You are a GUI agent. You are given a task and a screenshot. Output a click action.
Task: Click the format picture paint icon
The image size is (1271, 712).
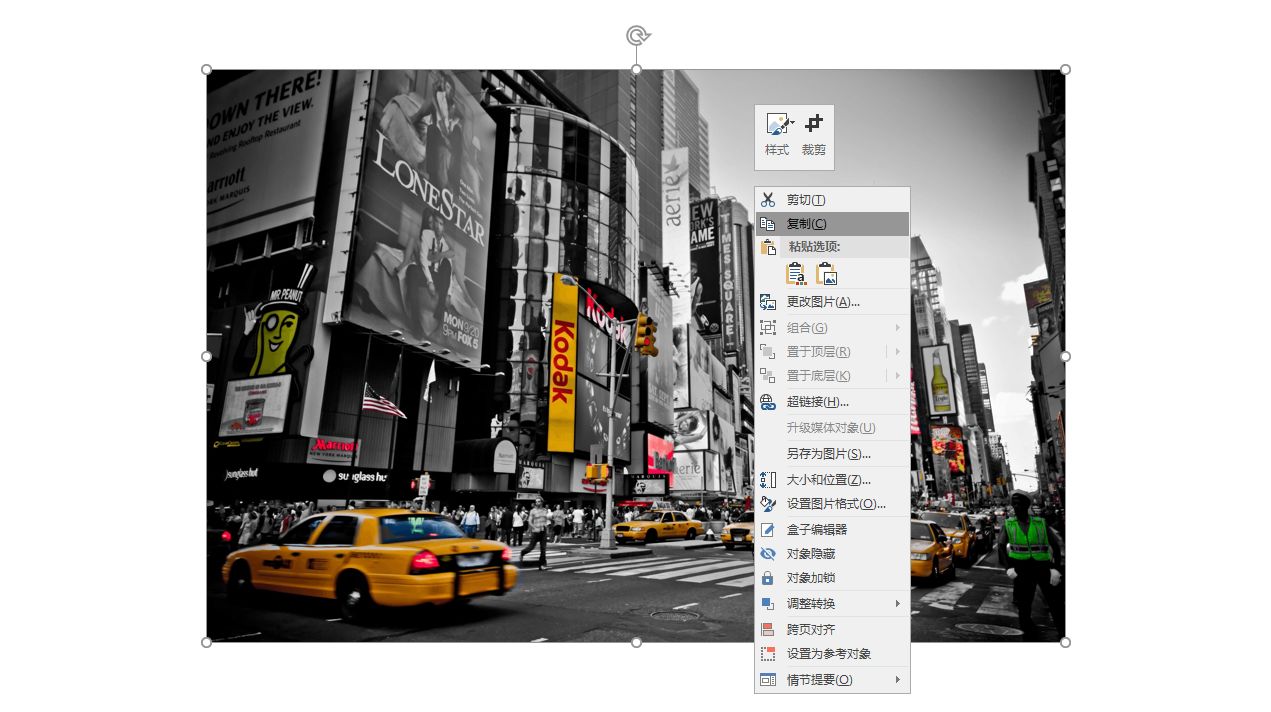click(x=768, y=504)
